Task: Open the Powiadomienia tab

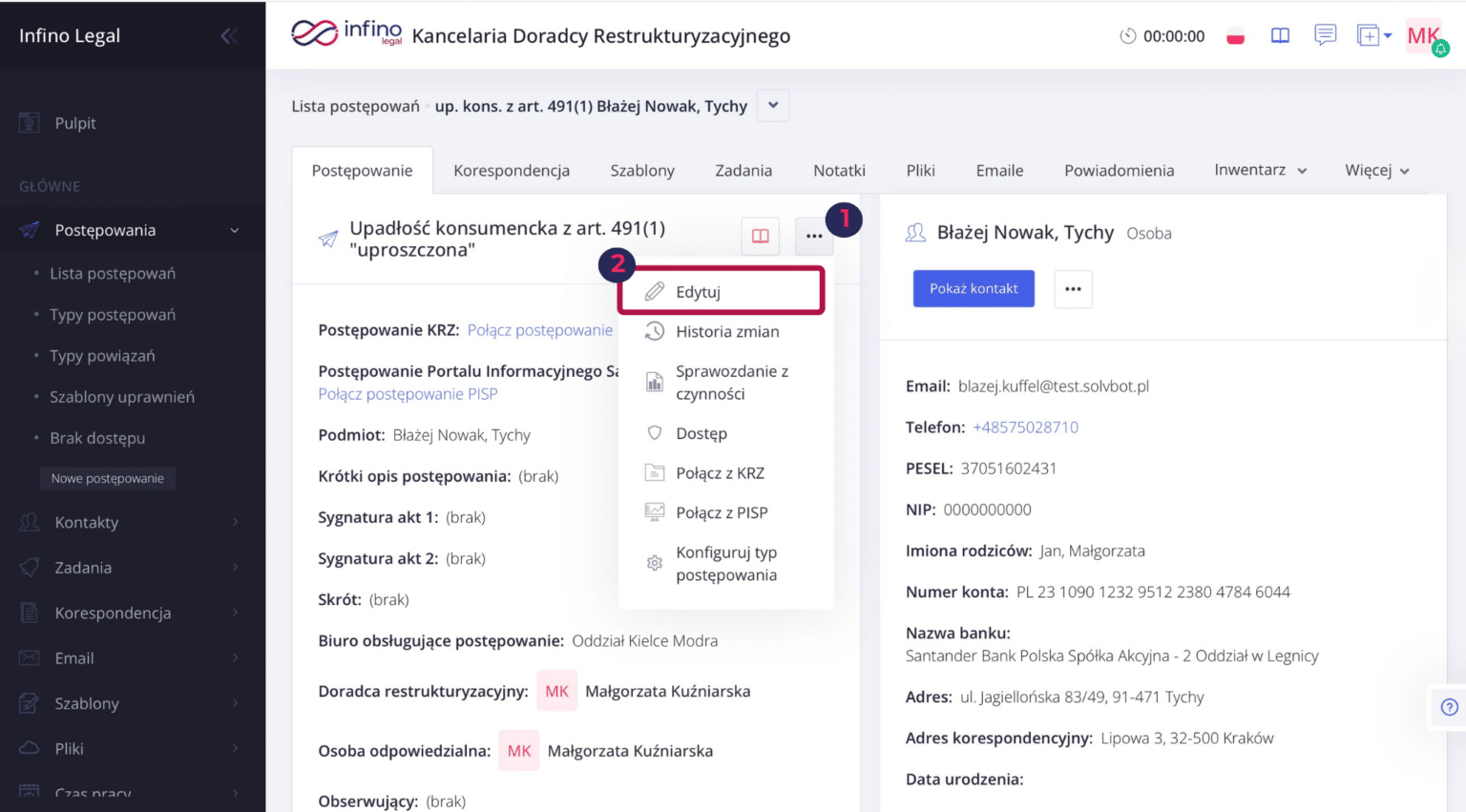Action: click(x=1119, y=171)
